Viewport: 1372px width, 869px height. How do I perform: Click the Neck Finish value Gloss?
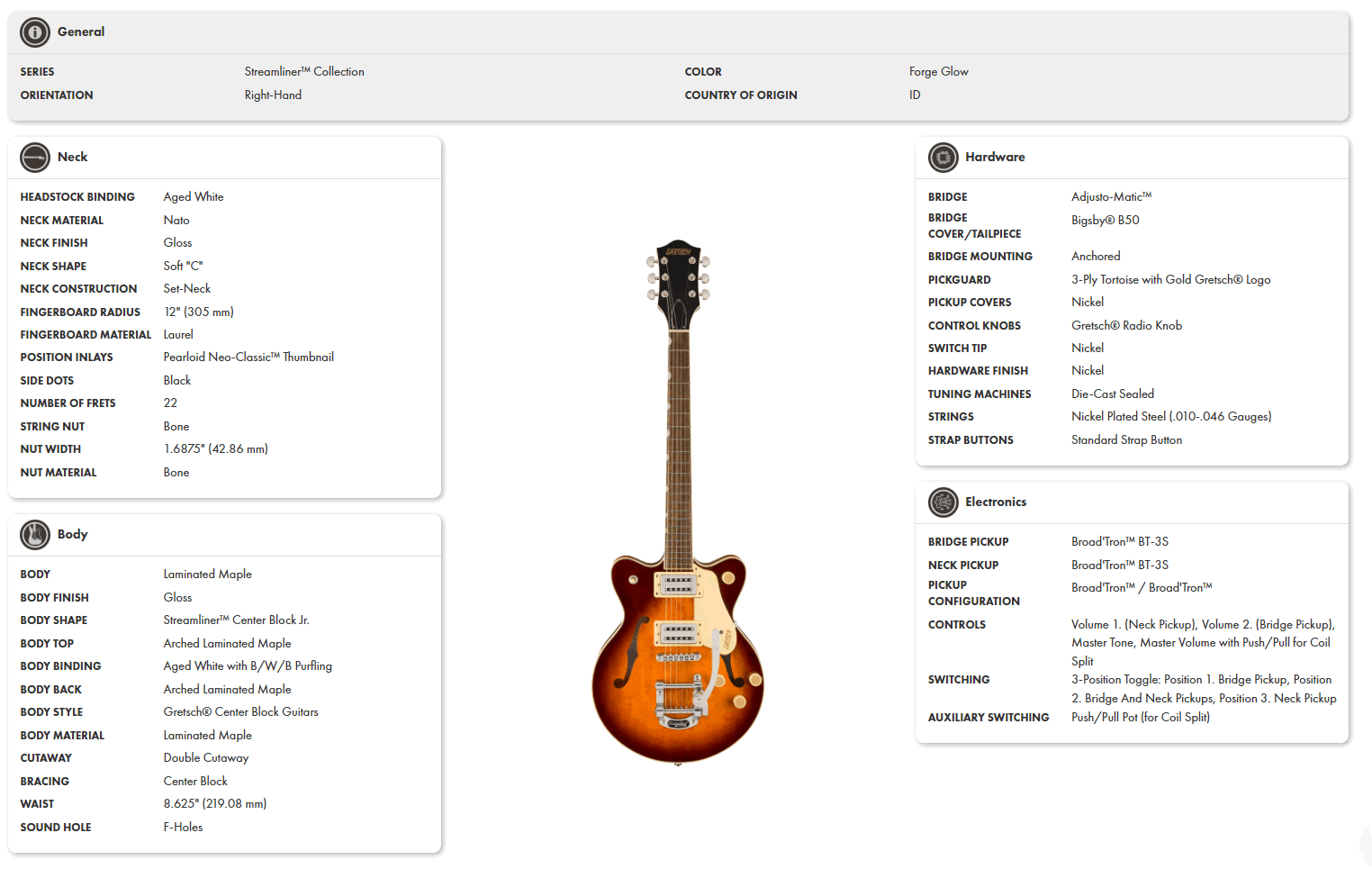click(177, 242)
